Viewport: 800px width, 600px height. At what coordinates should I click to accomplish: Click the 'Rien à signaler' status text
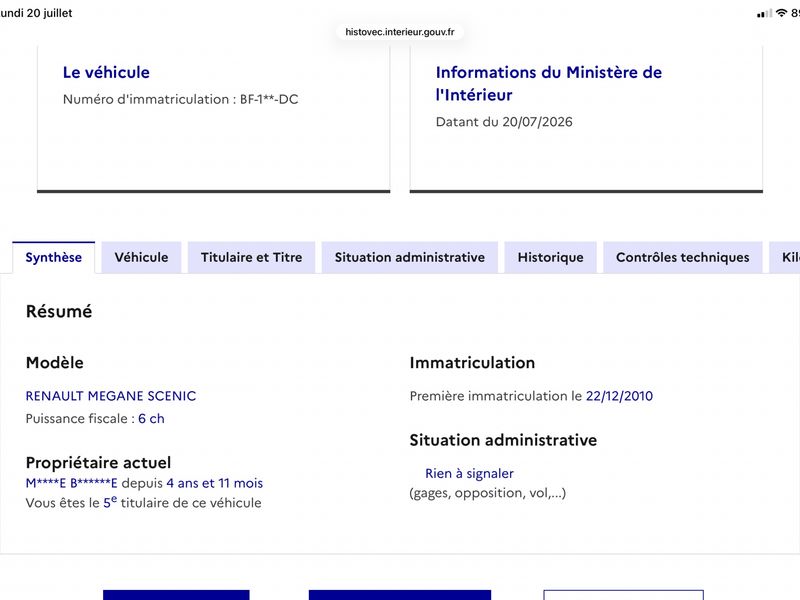(x=469, y=473)
